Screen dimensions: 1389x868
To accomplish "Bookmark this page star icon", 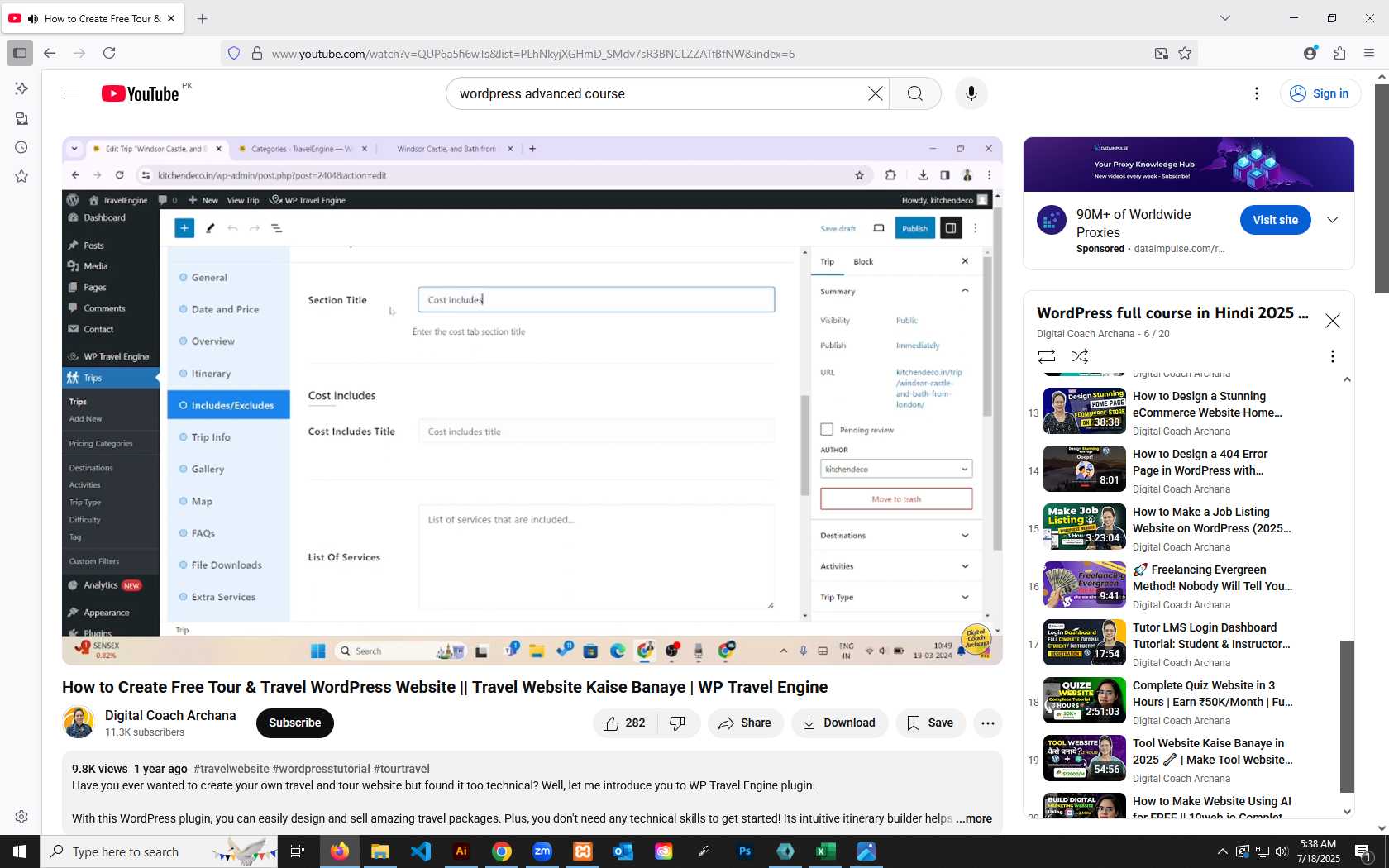I will (1185, 53).
